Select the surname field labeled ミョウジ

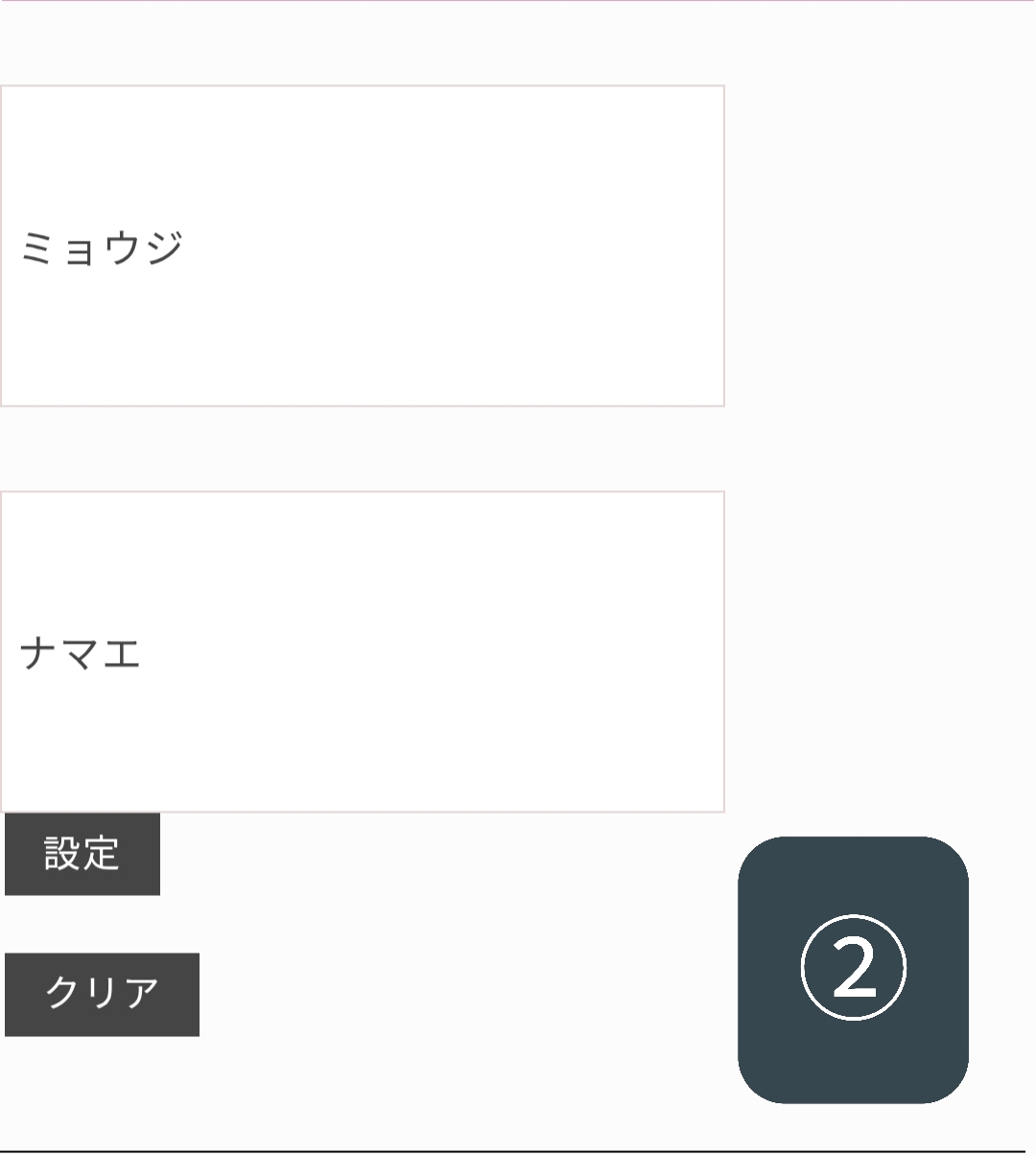[362, 246]
